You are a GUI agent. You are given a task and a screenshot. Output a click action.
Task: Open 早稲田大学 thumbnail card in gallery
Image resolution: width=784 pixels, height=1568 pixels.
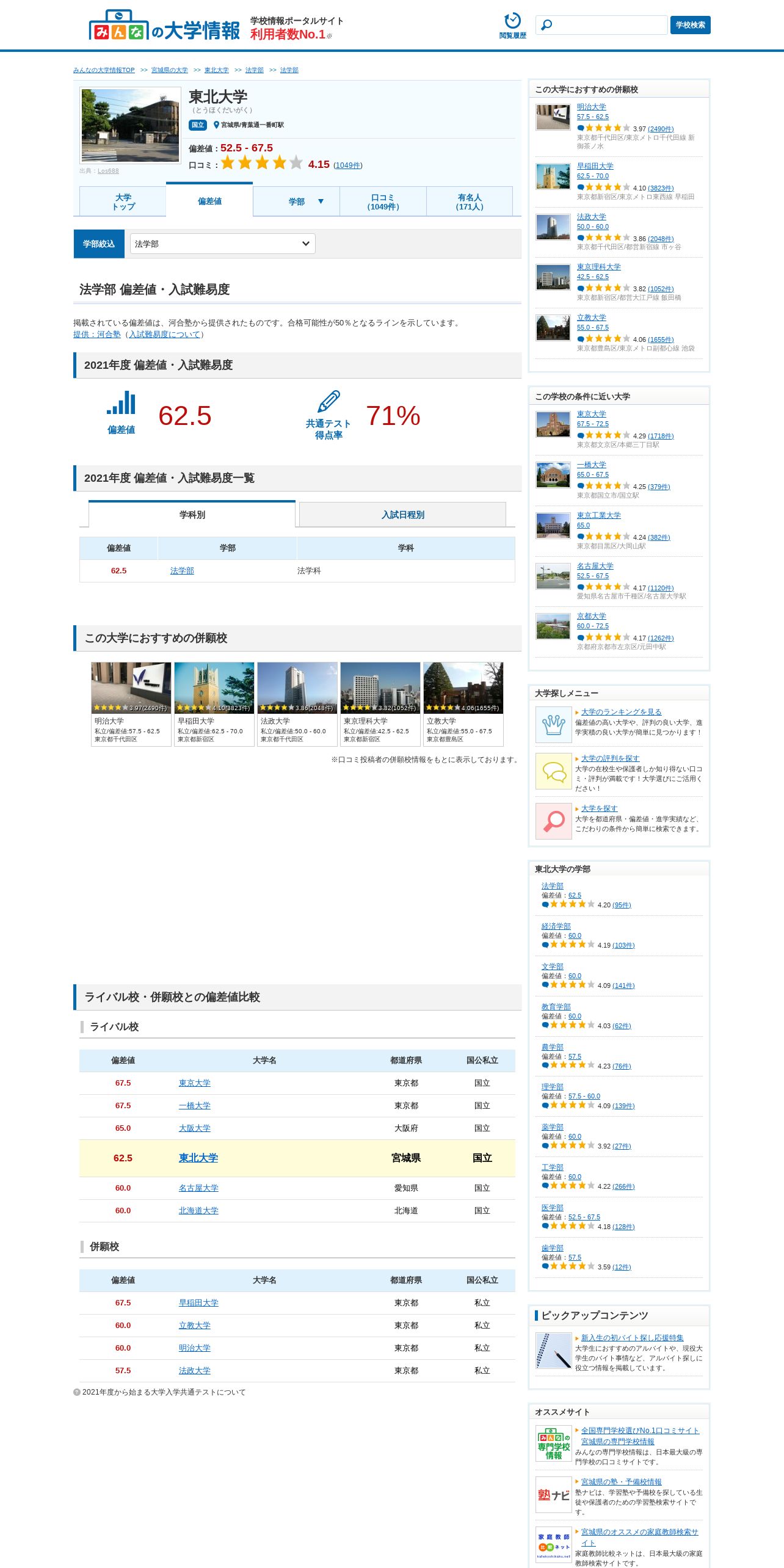[x=214, y=704]
